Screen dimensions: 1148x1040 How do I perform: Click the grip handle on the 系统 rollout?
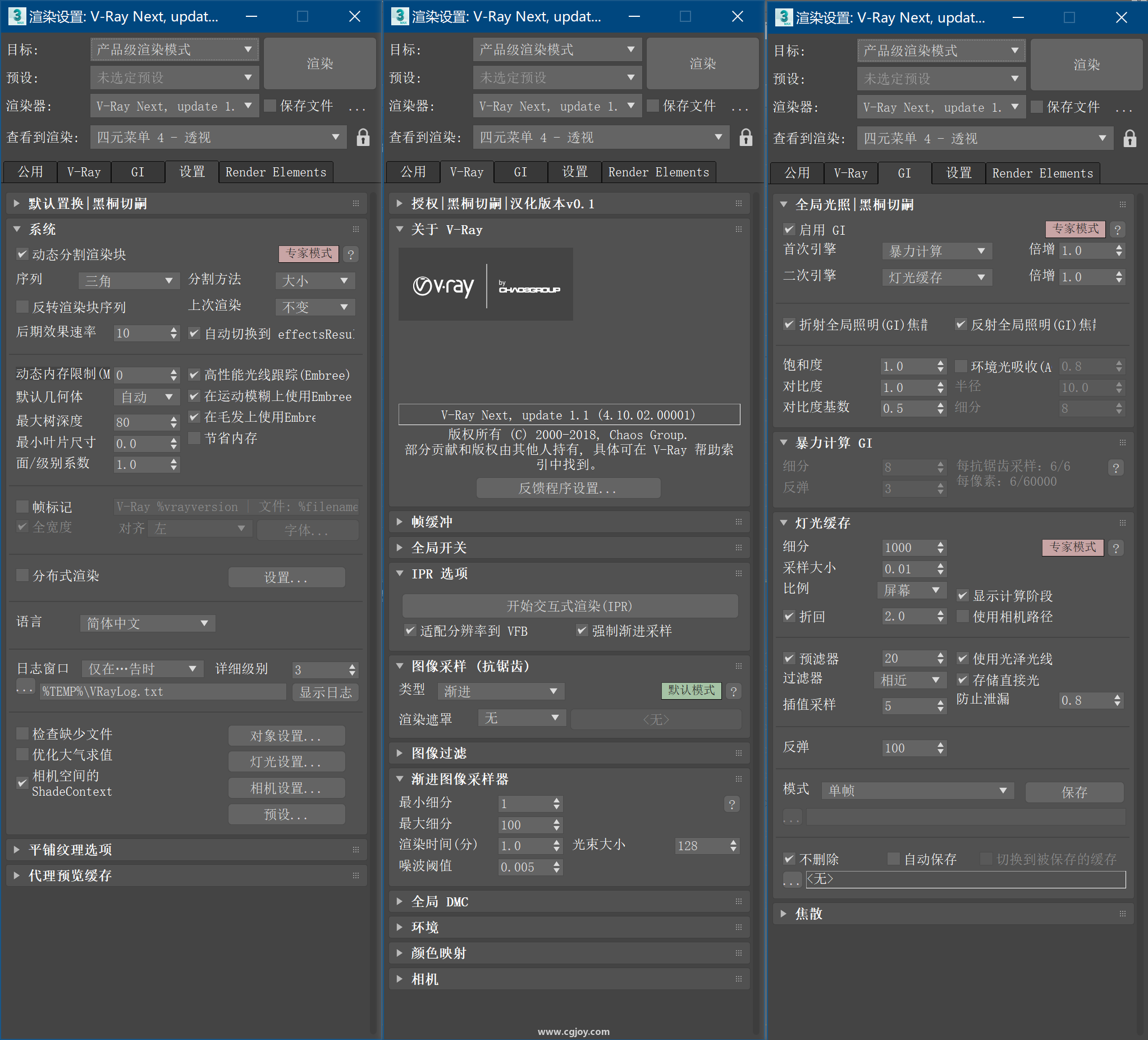pyautogui.click(x=356, y=230)
